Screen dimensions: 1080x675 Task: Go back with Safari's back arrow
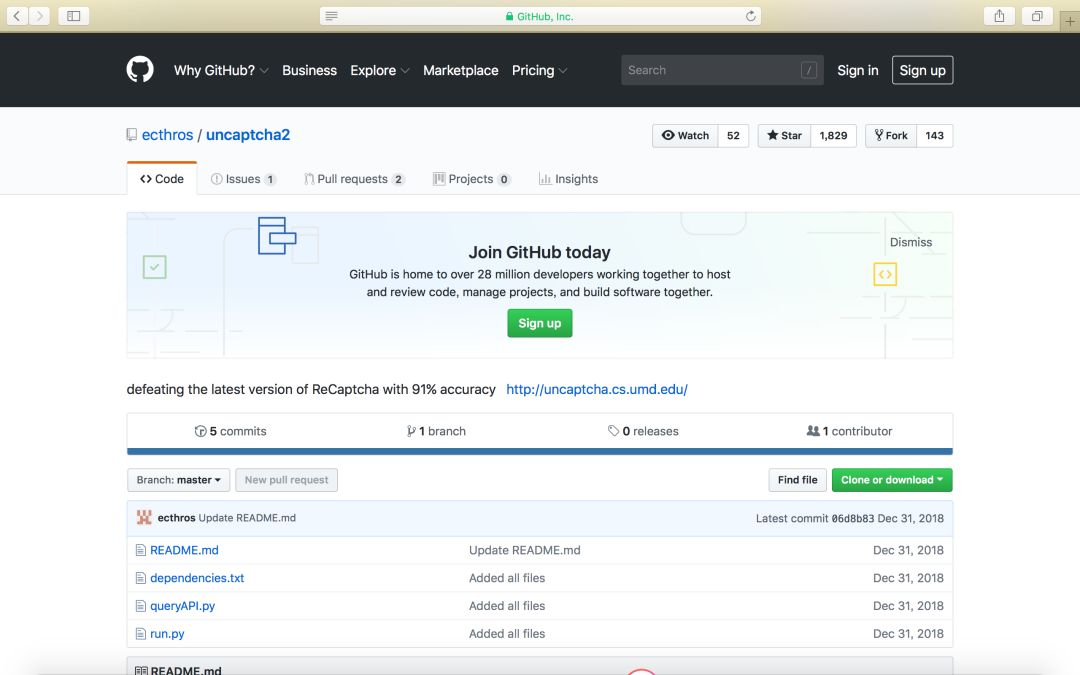[x=17, y=16]
